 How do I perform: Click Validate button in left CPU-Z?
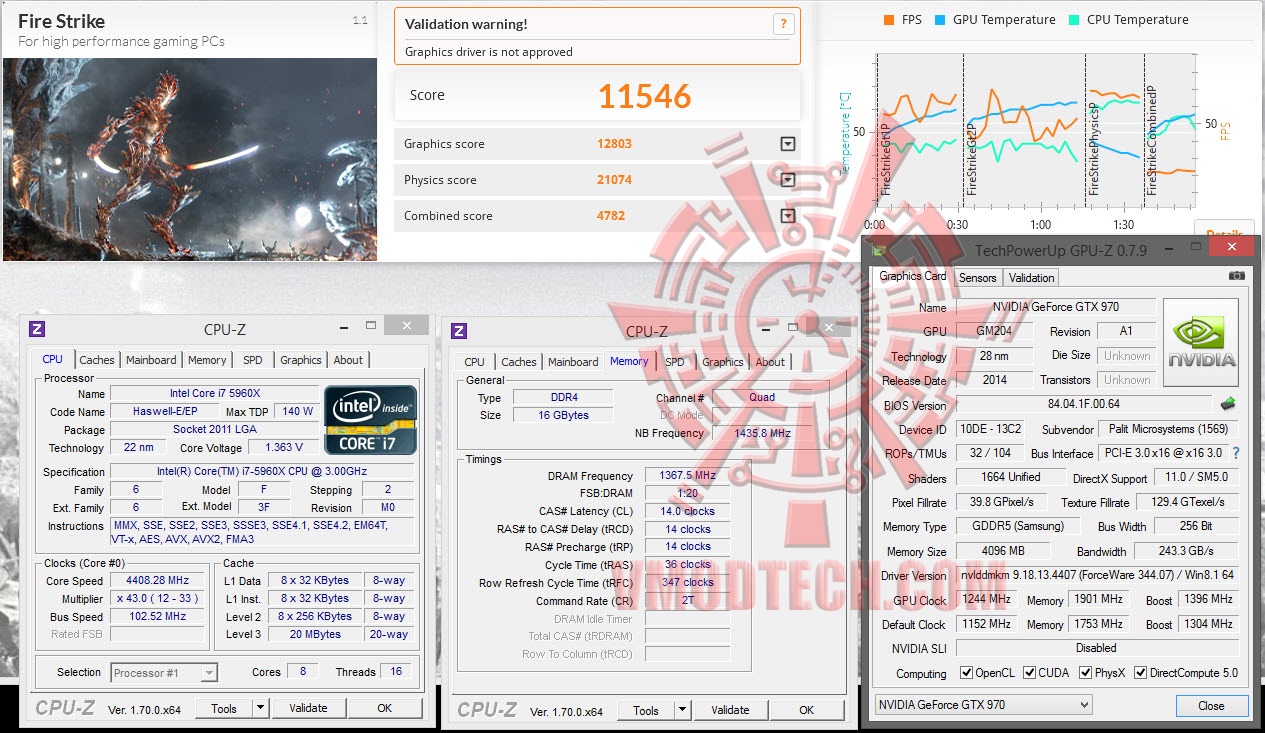coord(308,708)
